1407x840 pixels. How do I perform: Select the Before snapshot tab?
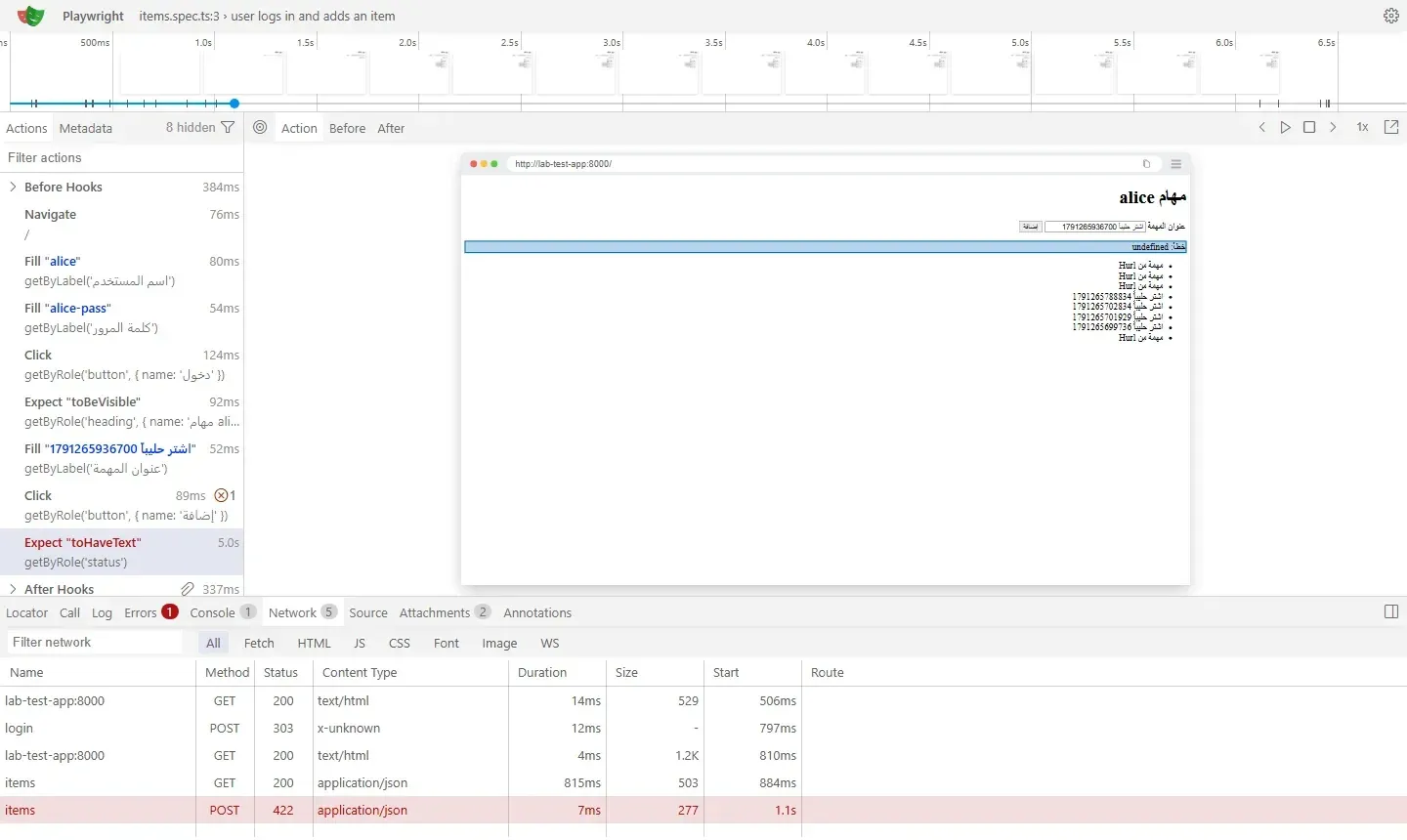click(347, 128)
